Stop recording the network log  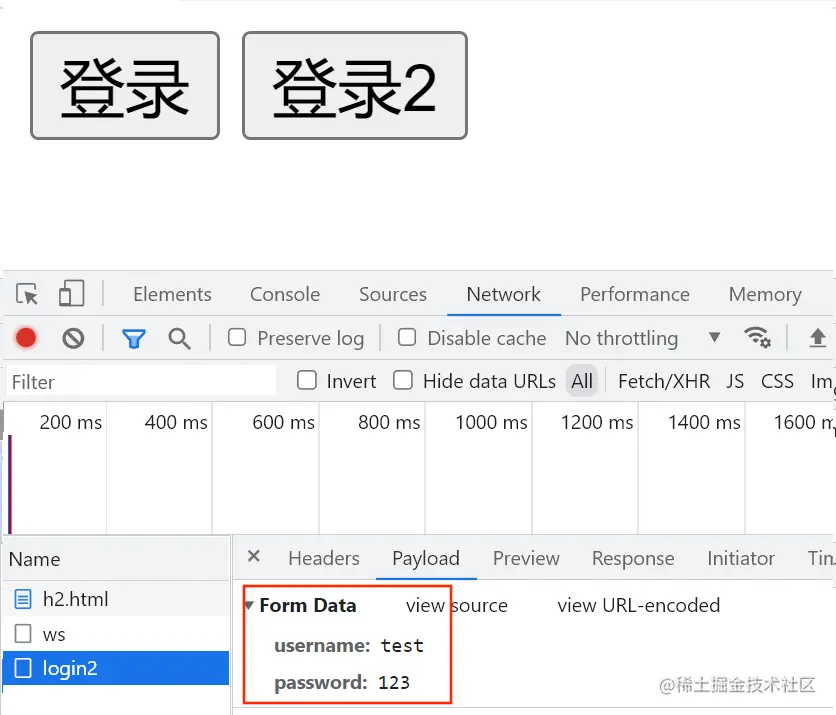point(25,338)
